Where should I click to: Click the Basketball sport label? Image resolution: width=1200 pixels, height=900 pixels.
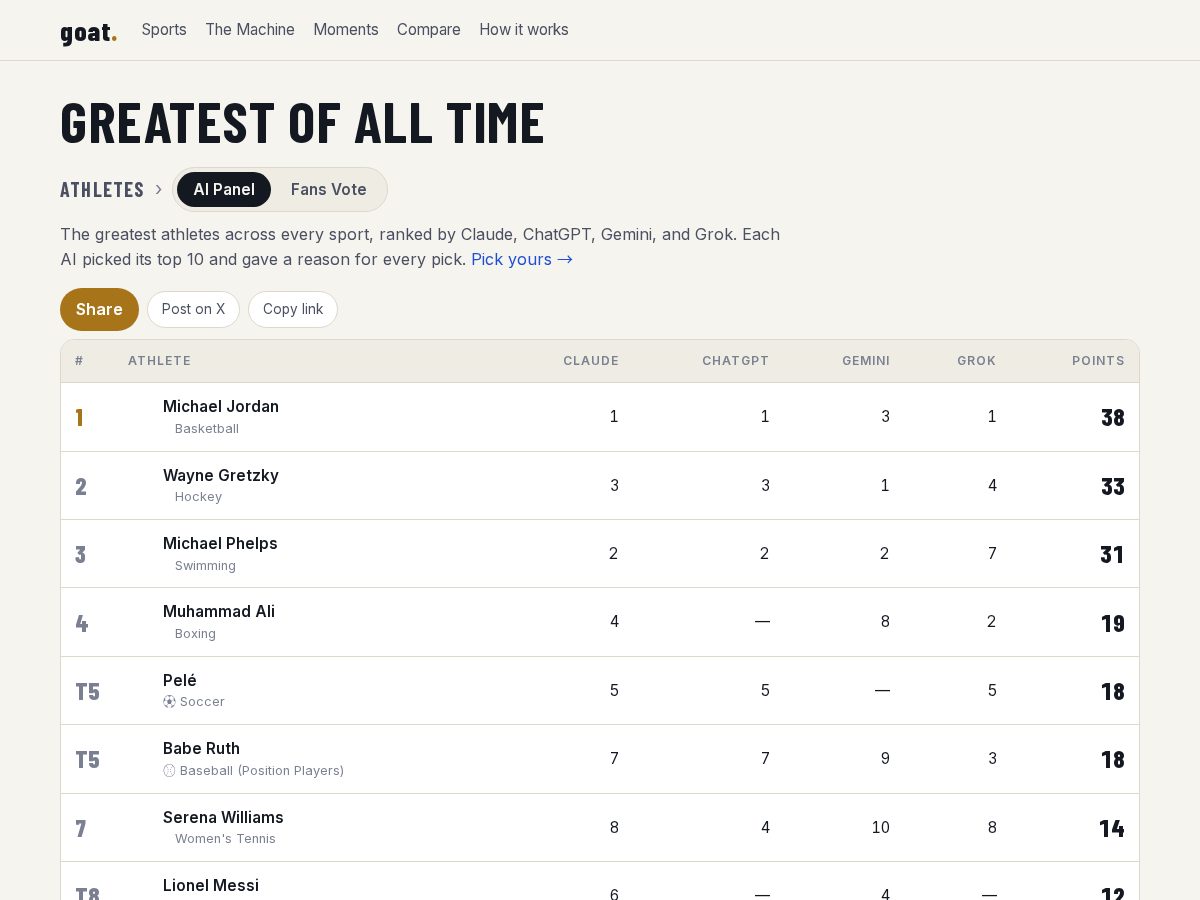click(x=207, y=429)
